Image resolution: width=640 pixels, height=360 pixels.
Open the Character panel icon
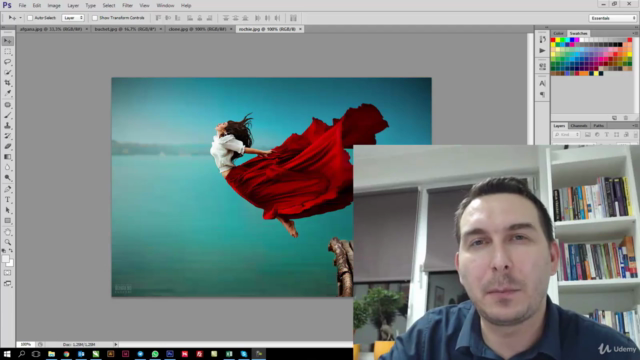point(542,83)
